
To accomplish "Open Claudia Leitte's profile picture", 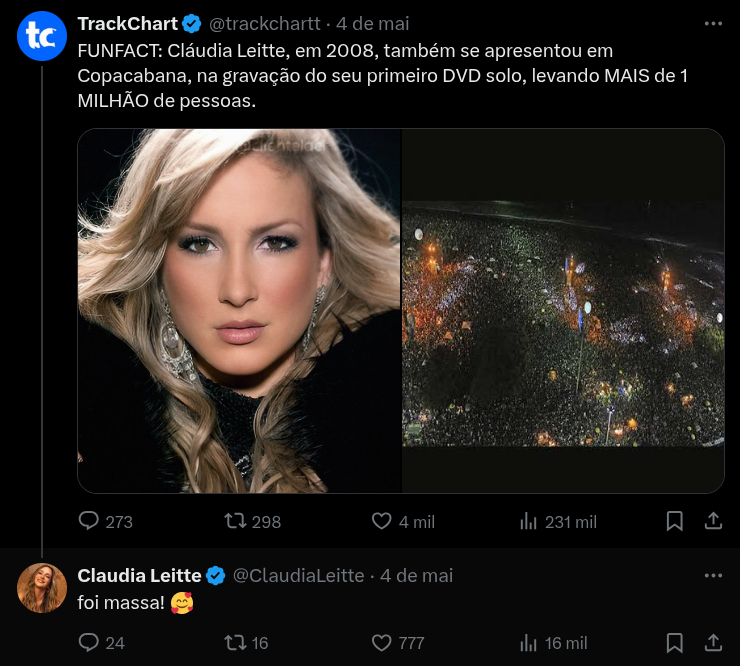I will coord(42,588).
